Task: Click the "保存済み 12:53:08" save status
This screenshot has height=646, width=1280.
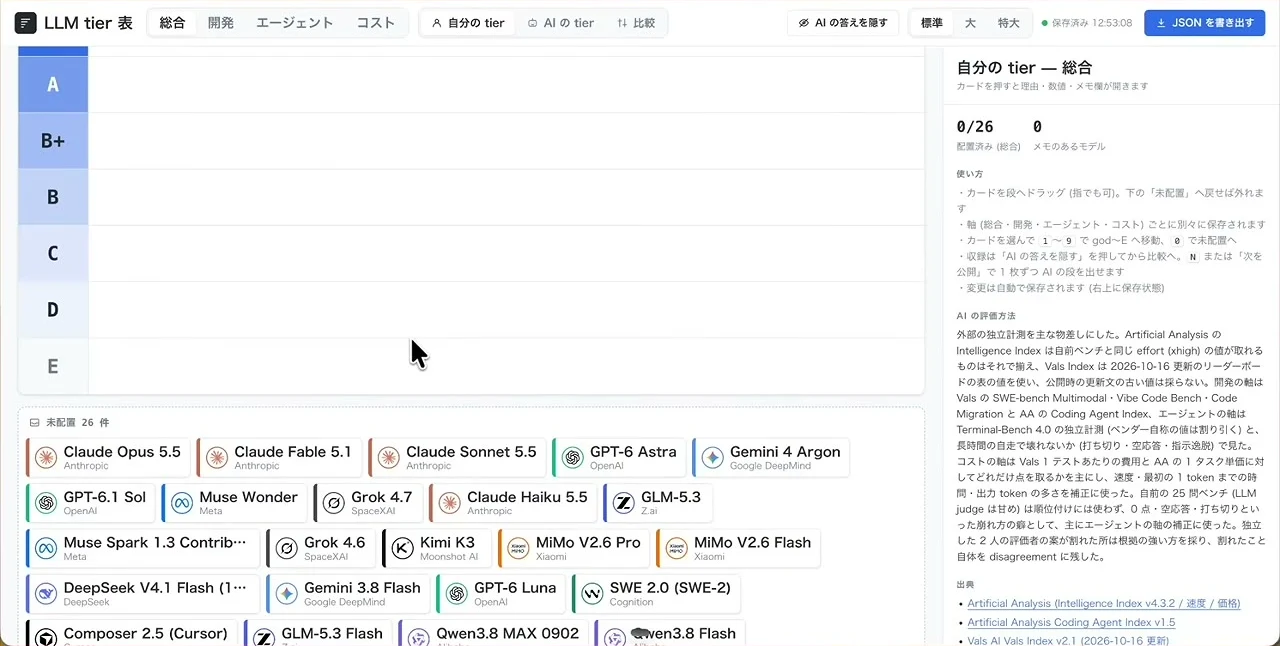Action: click(x=1087, y=23)
